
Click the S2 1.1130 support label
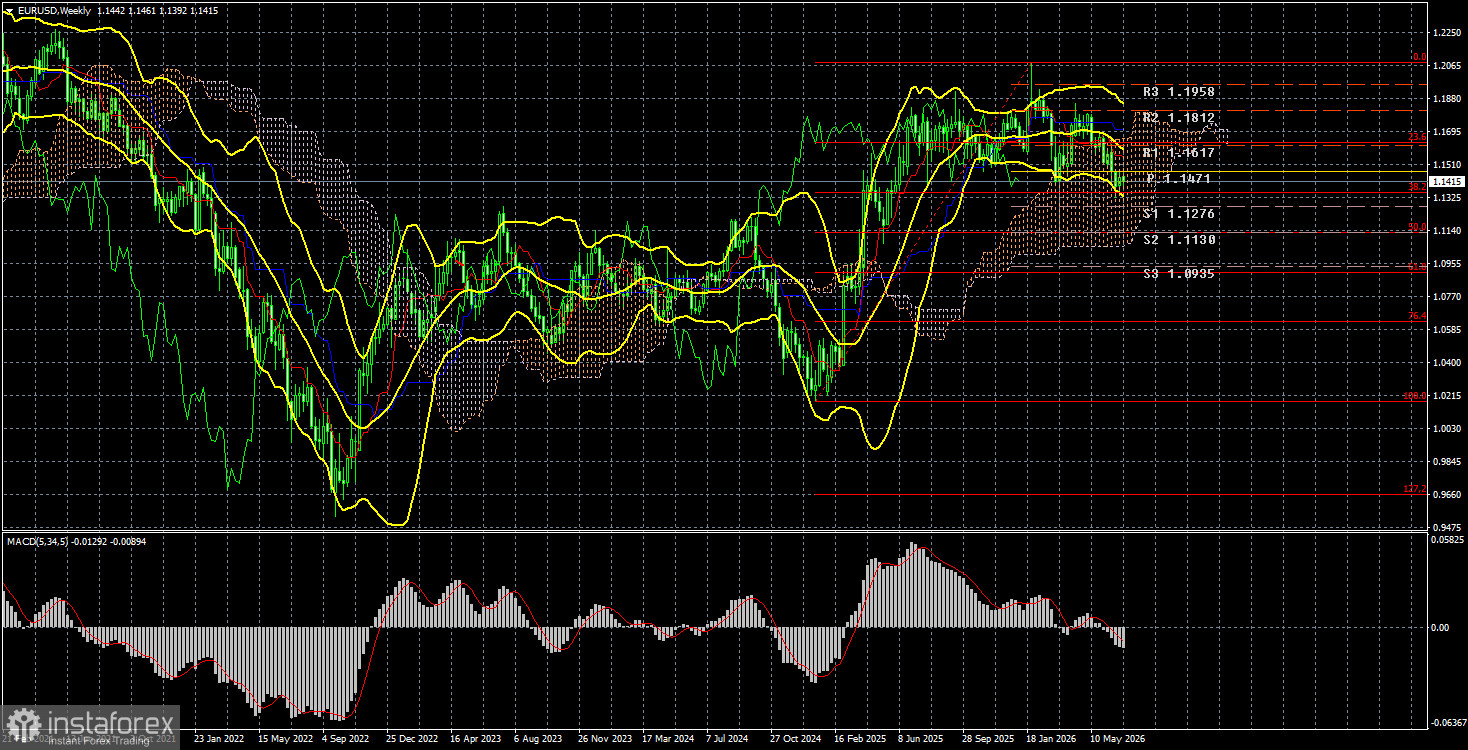1179,240
